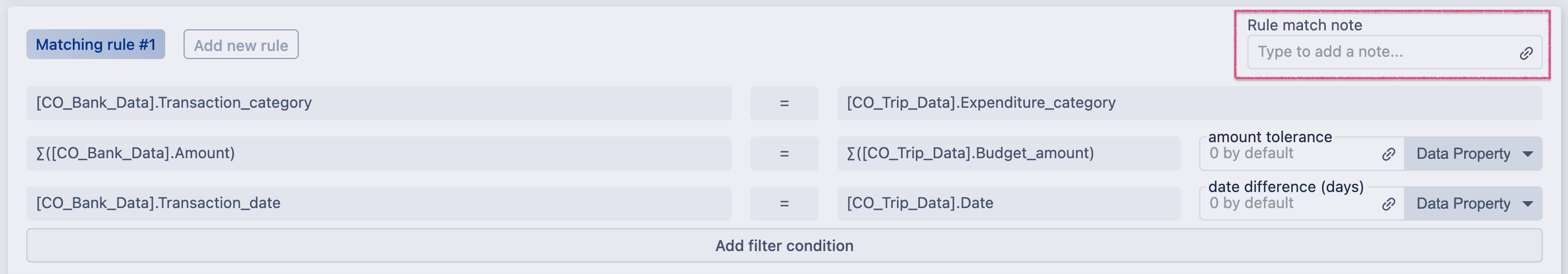This screenshot has width=1568, height=274.
Task: Select the sum of CO_Bank_Data Amount field
Action: (379, 154)
